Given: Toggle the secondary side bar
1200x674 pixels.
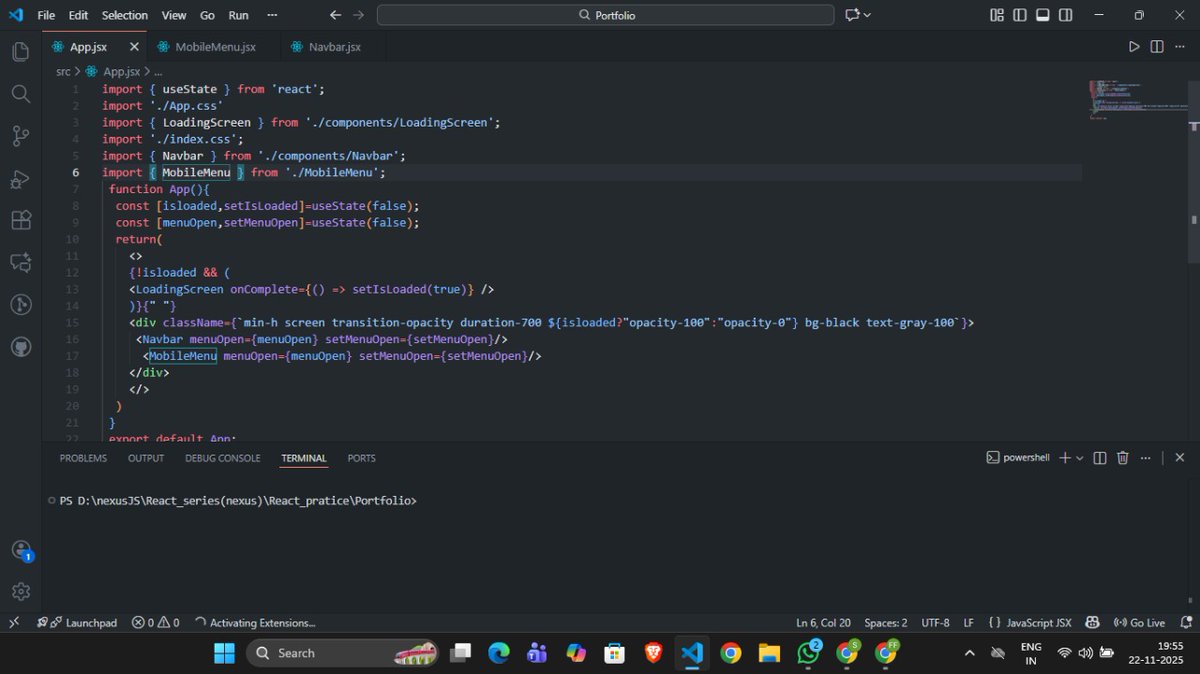Looking at the screenshot, I should click(x=1066, y=15).
